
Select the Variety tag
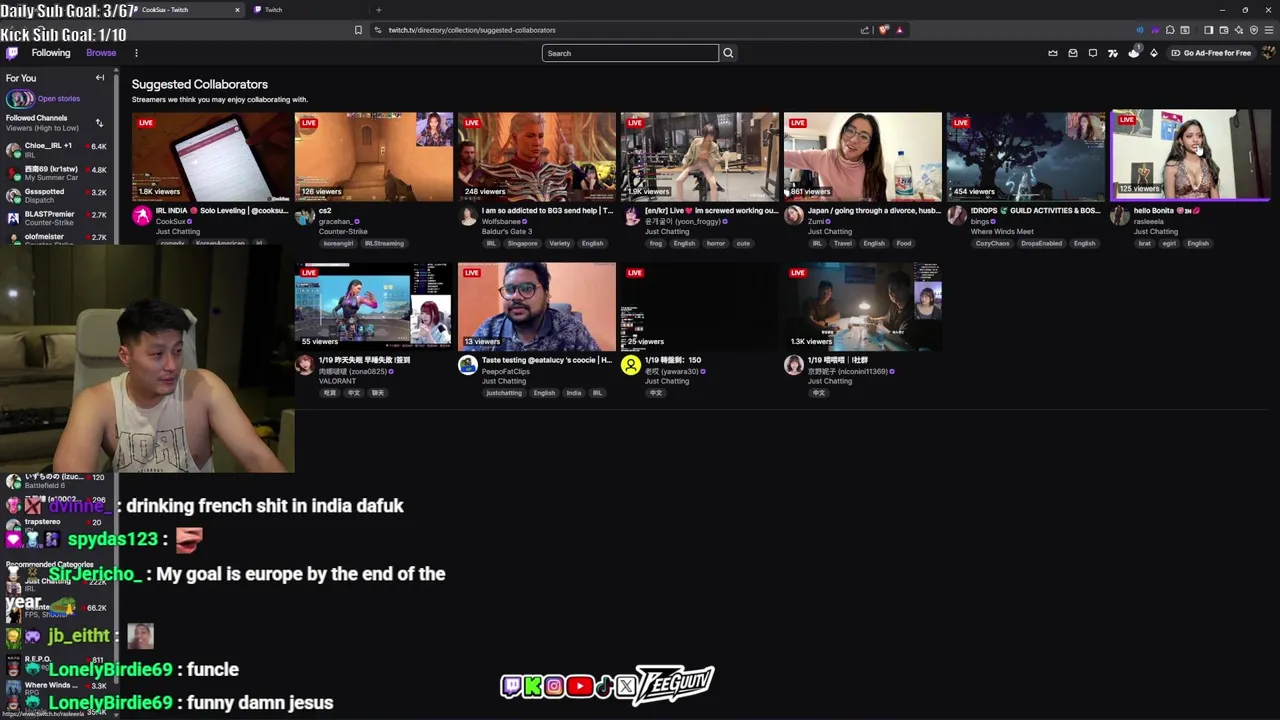pos(559,243)
